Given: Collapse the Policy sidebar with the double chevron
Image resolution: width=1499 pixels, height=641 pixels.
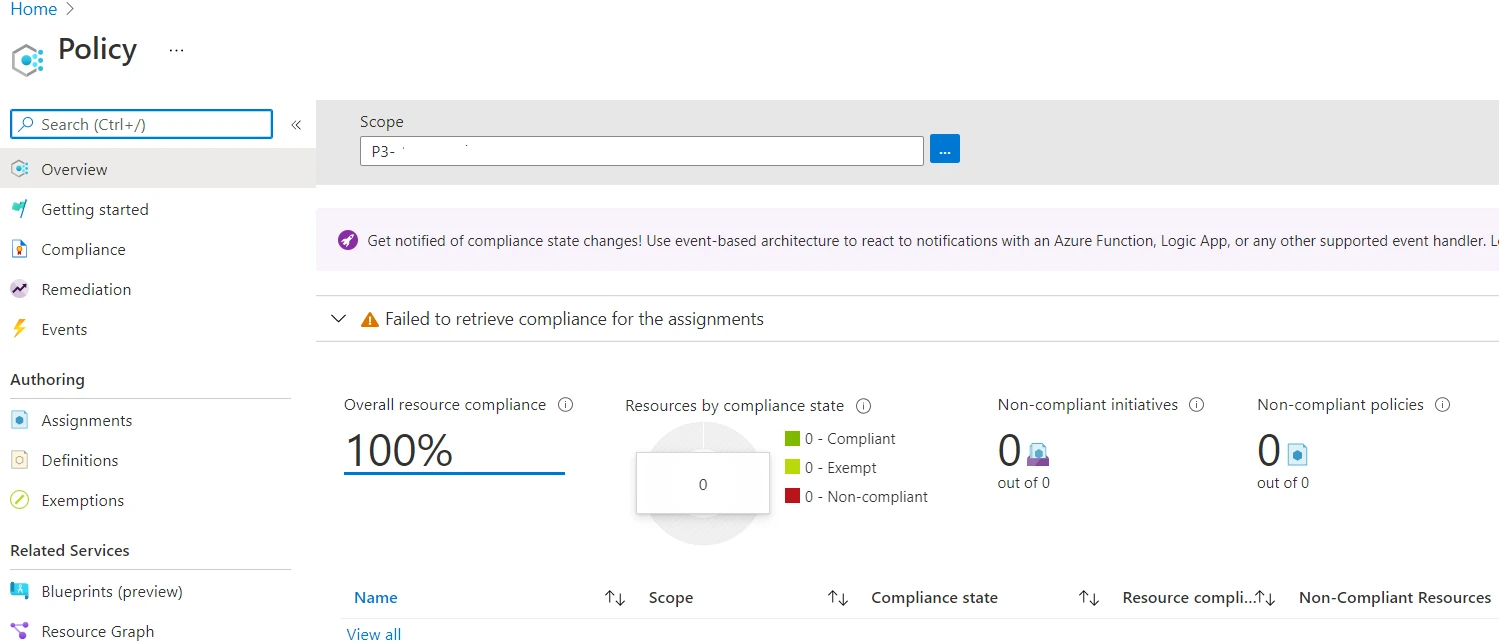Looking at the screenshot, I should pos(296,124).
